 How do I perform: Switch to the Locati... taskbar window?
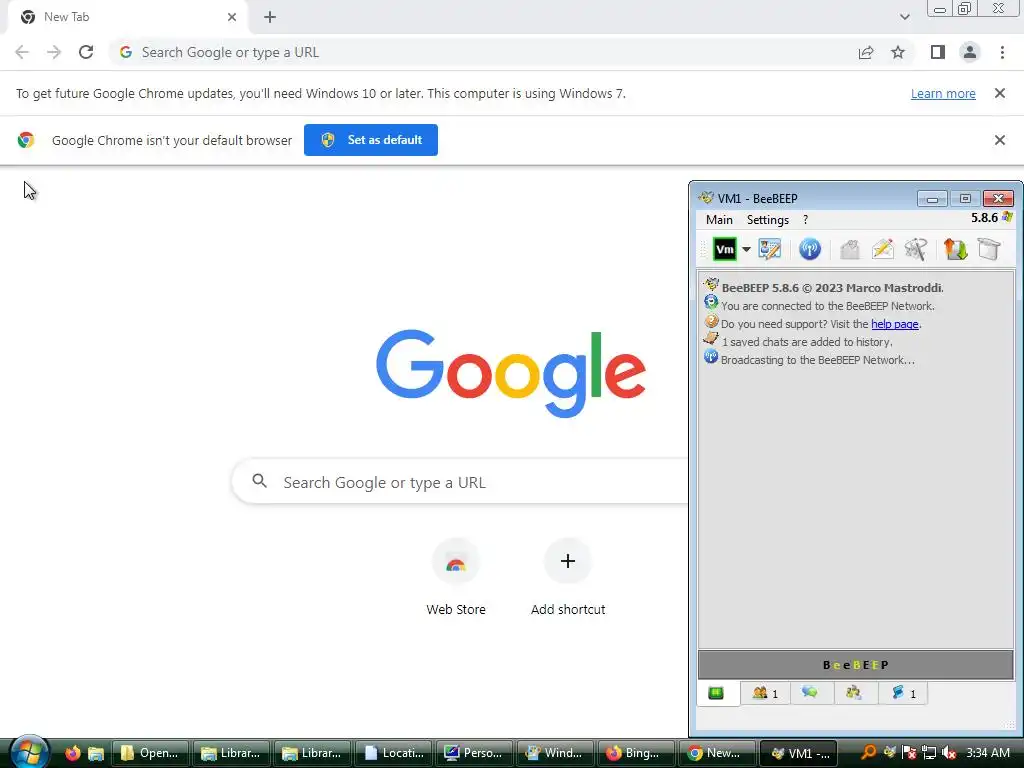393,753
